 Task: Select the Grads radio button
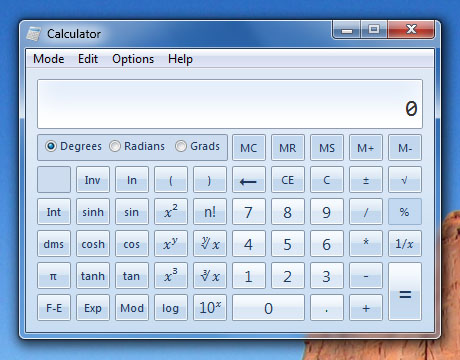pyautogui.click(x=181, y=146)
